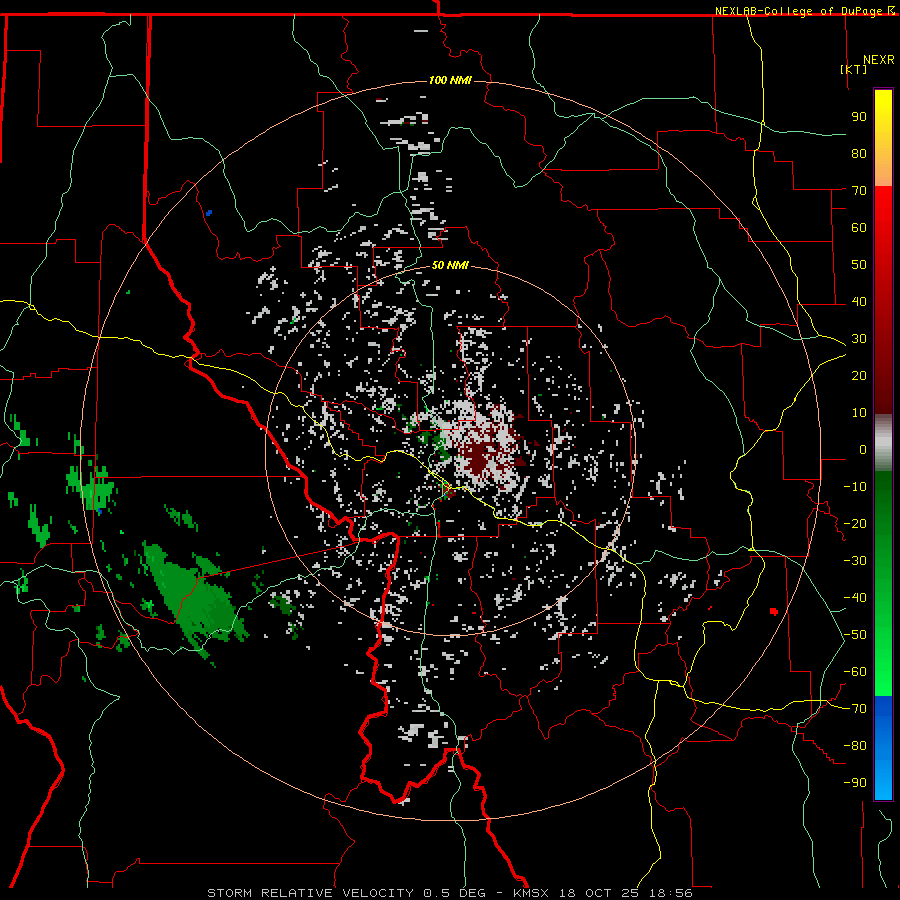Click the 70 value on the velocity scale

(x=859, y=191)
